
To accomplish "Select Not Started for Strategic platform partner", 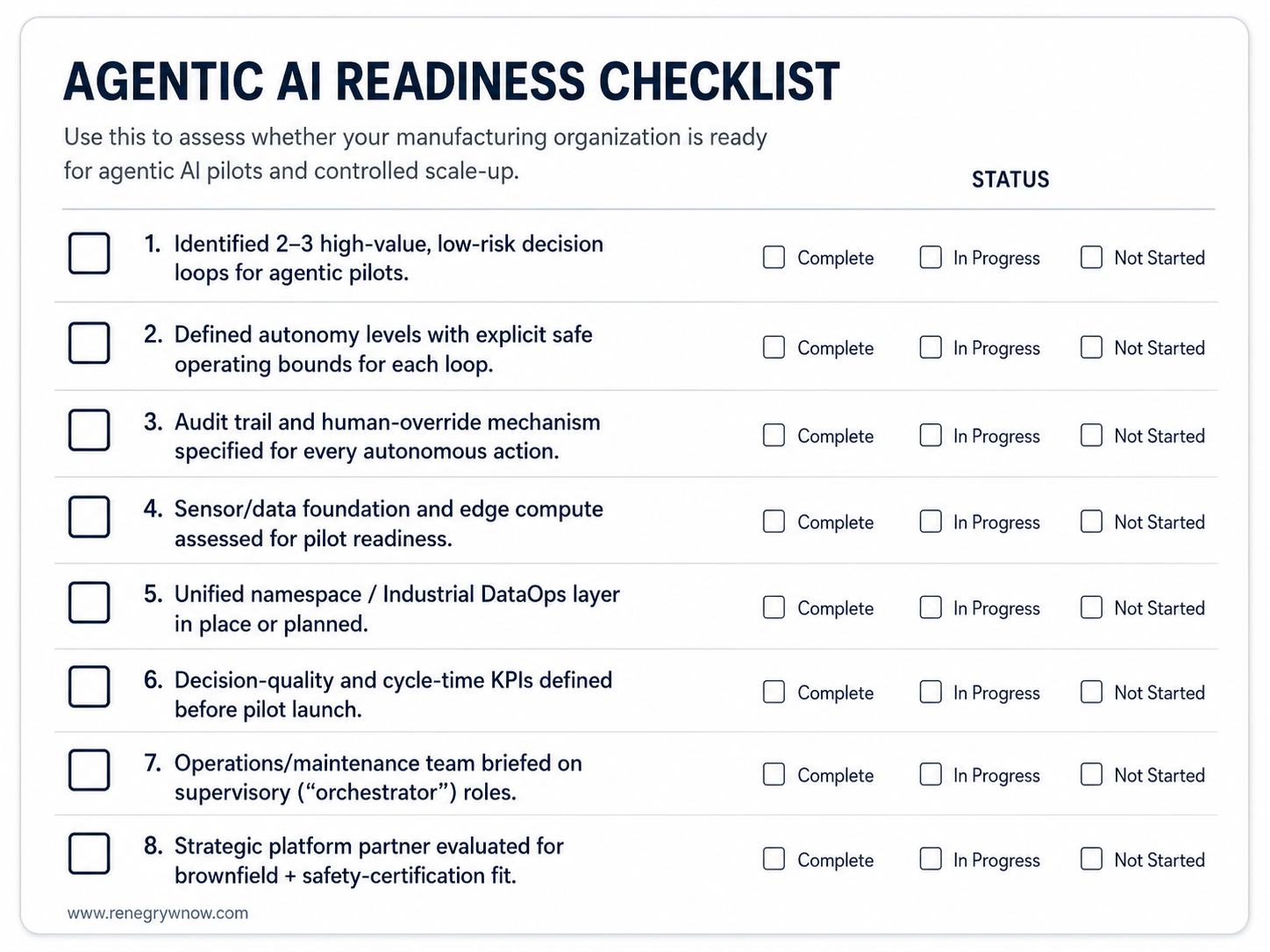I will (x=1091, y=859).
